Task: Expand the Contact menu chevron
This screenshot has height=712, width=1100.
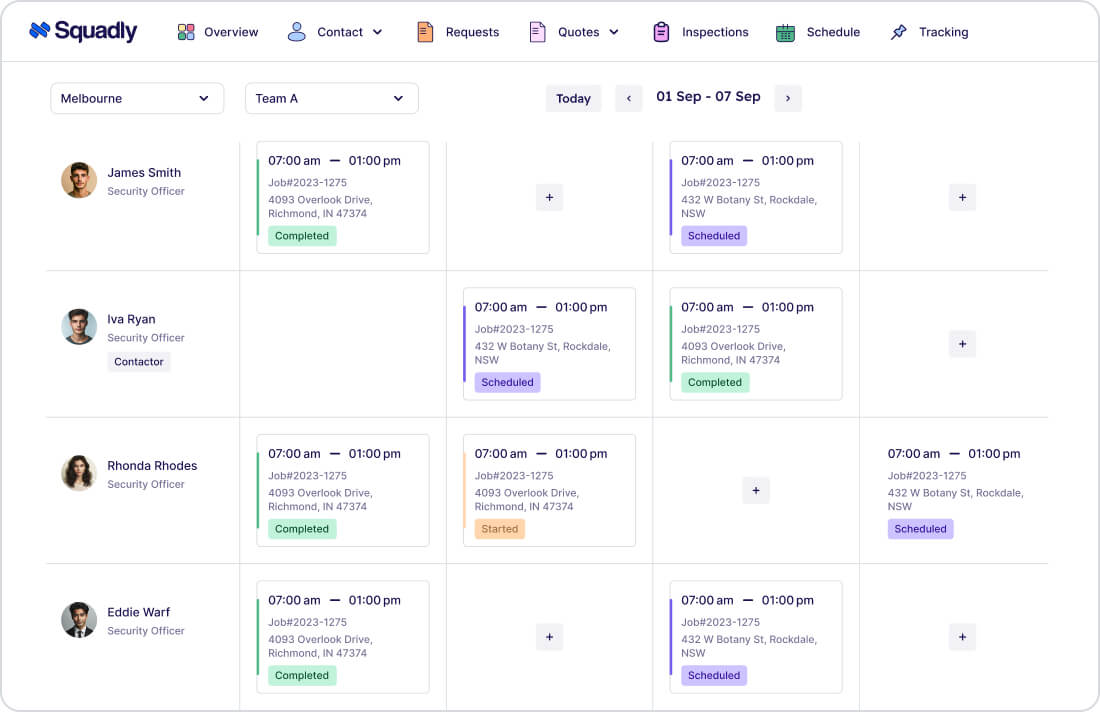Action: coord(377,32)
